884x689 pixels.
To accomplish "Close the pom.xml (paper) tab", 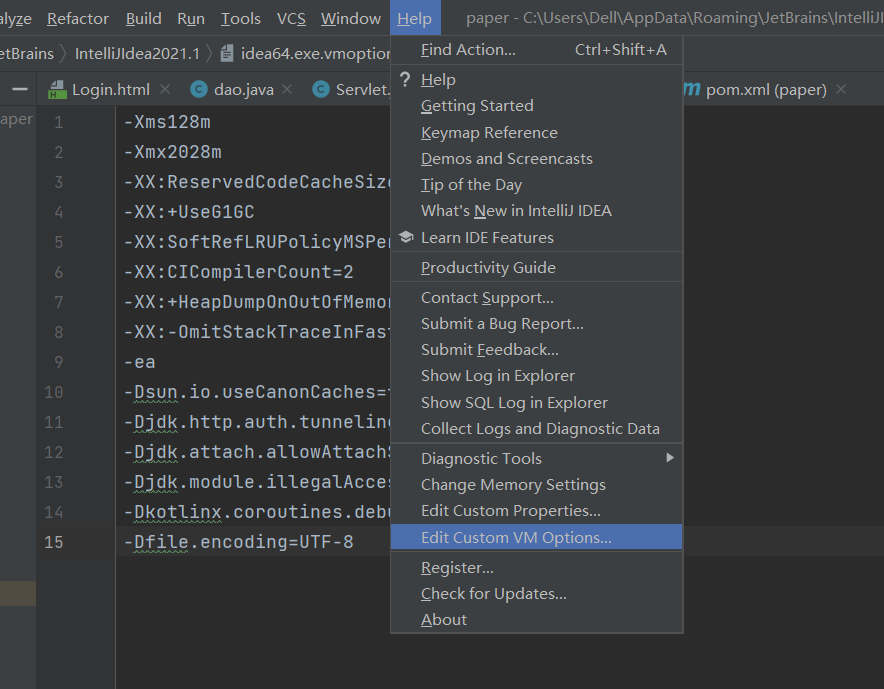I will click(841, 89).
